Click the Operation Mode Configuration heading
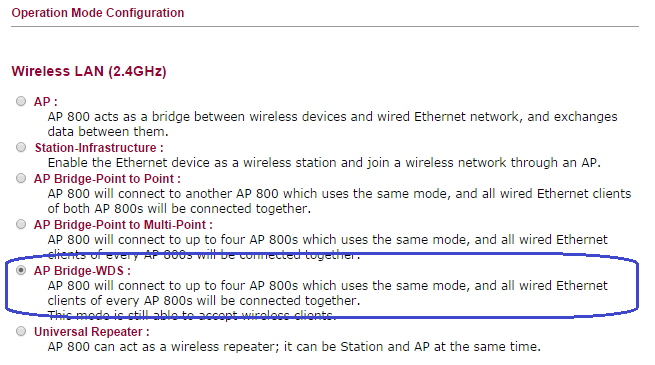 [x=98, y=13]
